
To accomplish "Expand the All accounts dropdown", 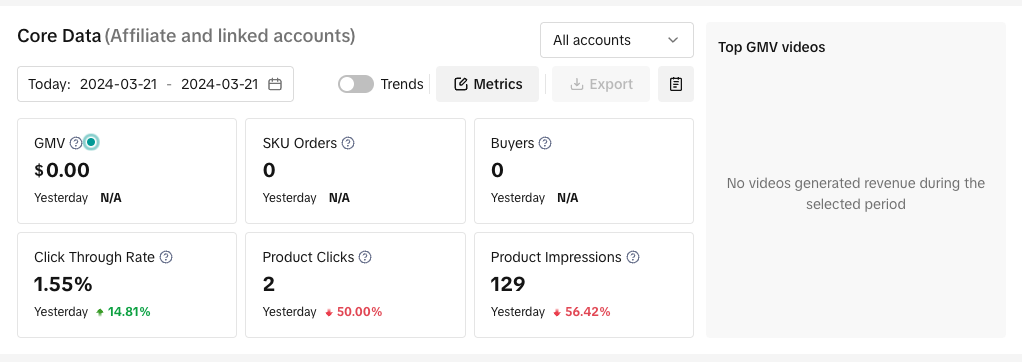I will pyautogui.click(x=617, y=40).
